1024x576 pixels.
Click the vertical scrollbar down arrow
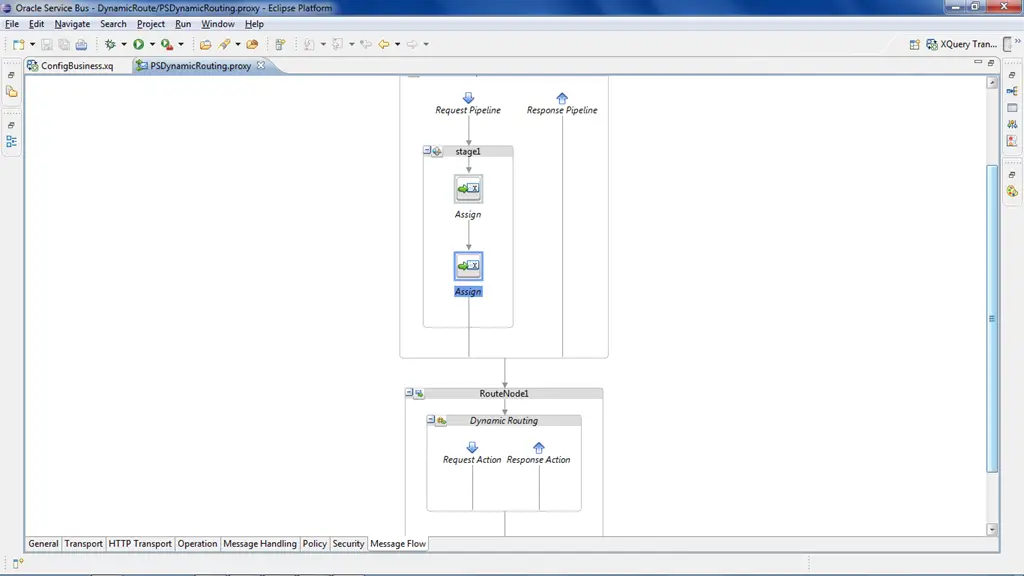(992, 530)
